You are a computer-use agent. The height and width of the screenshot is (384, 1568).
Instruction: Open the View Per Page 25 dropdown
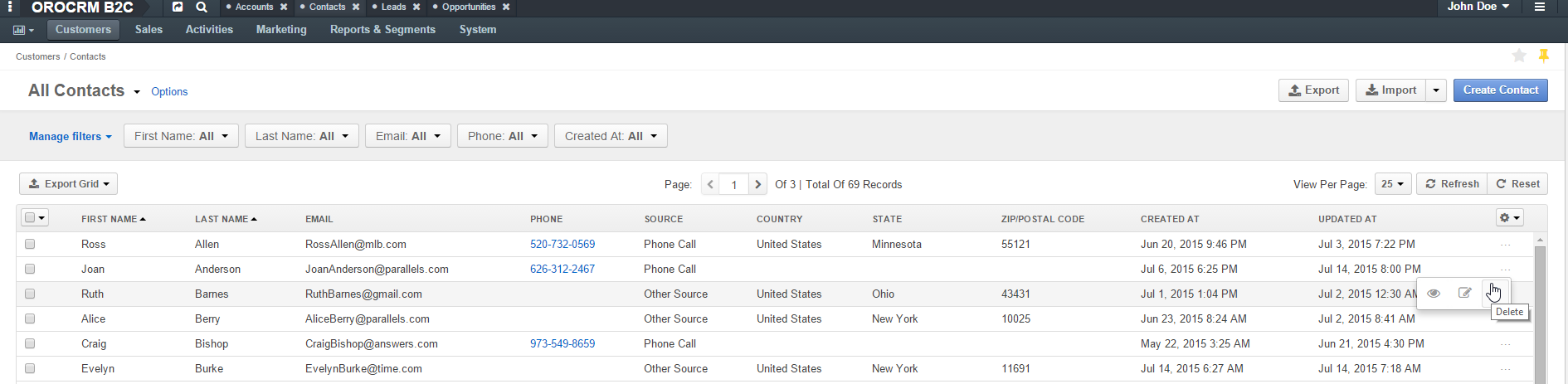coord(1393,184)
